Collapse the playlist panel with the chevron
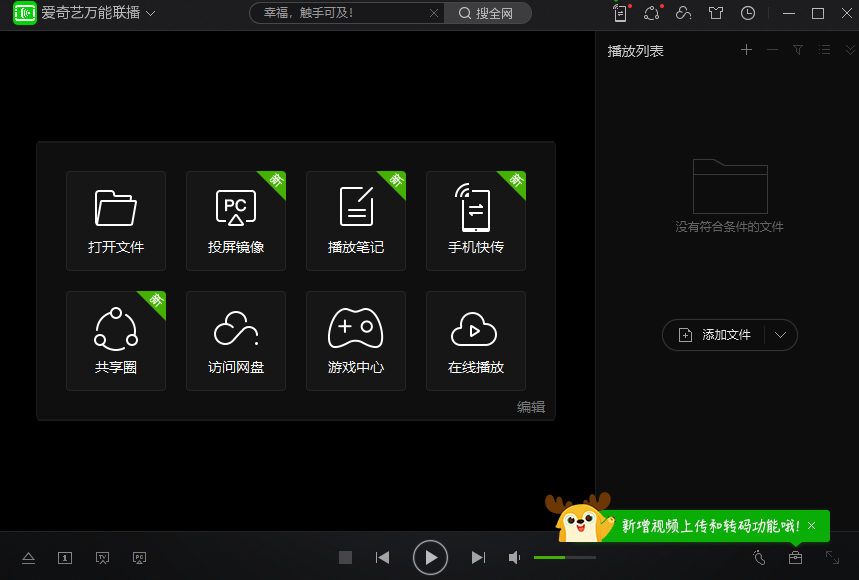 [851, 49]
